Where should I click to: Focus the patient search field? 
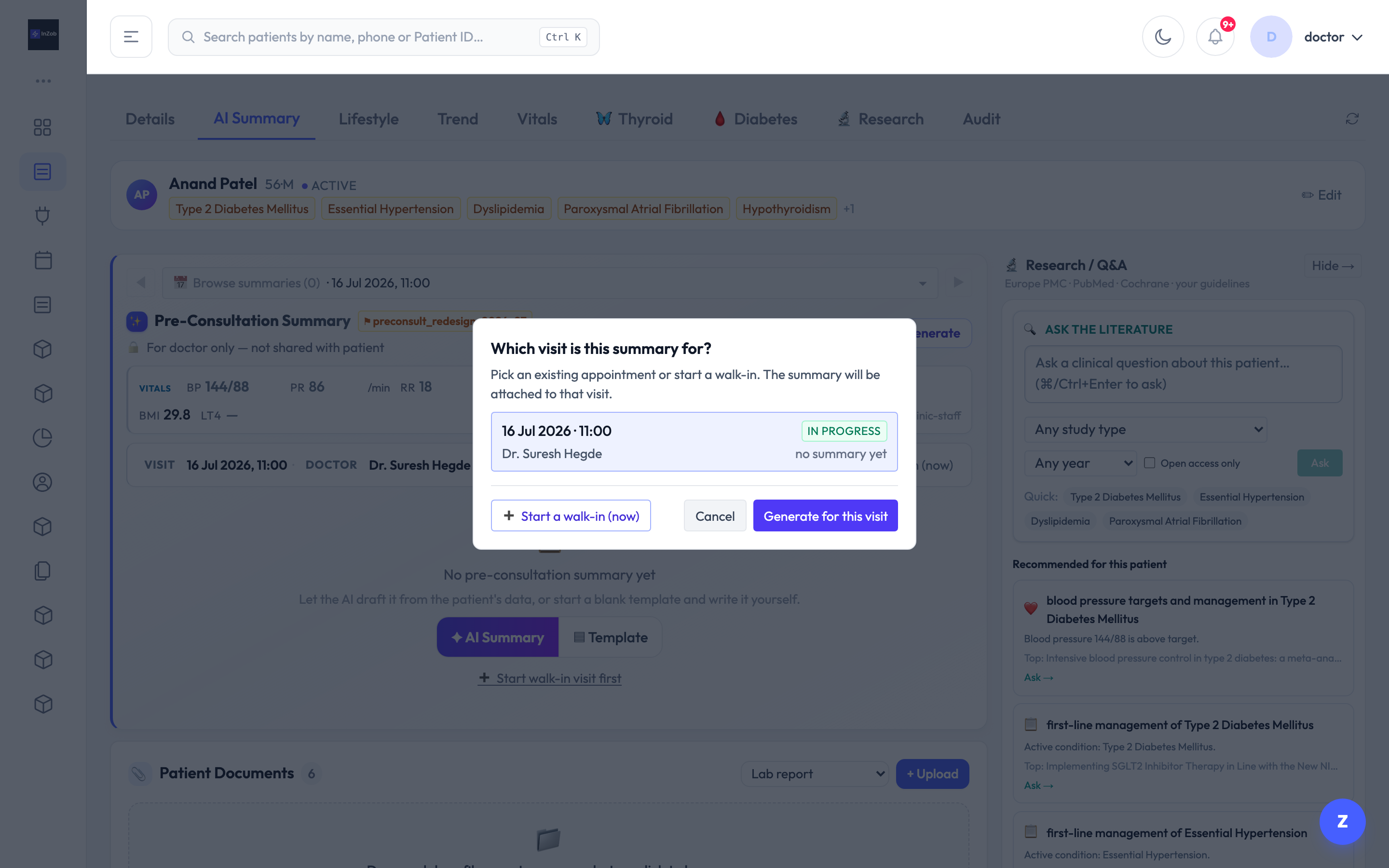pos(383,37)
